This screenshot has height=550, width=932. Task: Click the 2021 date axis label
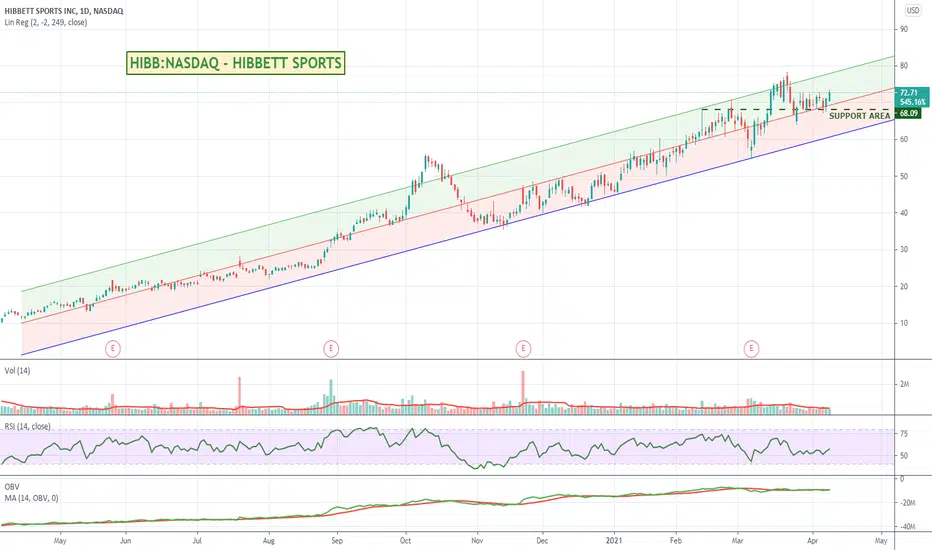pos(614,541)
